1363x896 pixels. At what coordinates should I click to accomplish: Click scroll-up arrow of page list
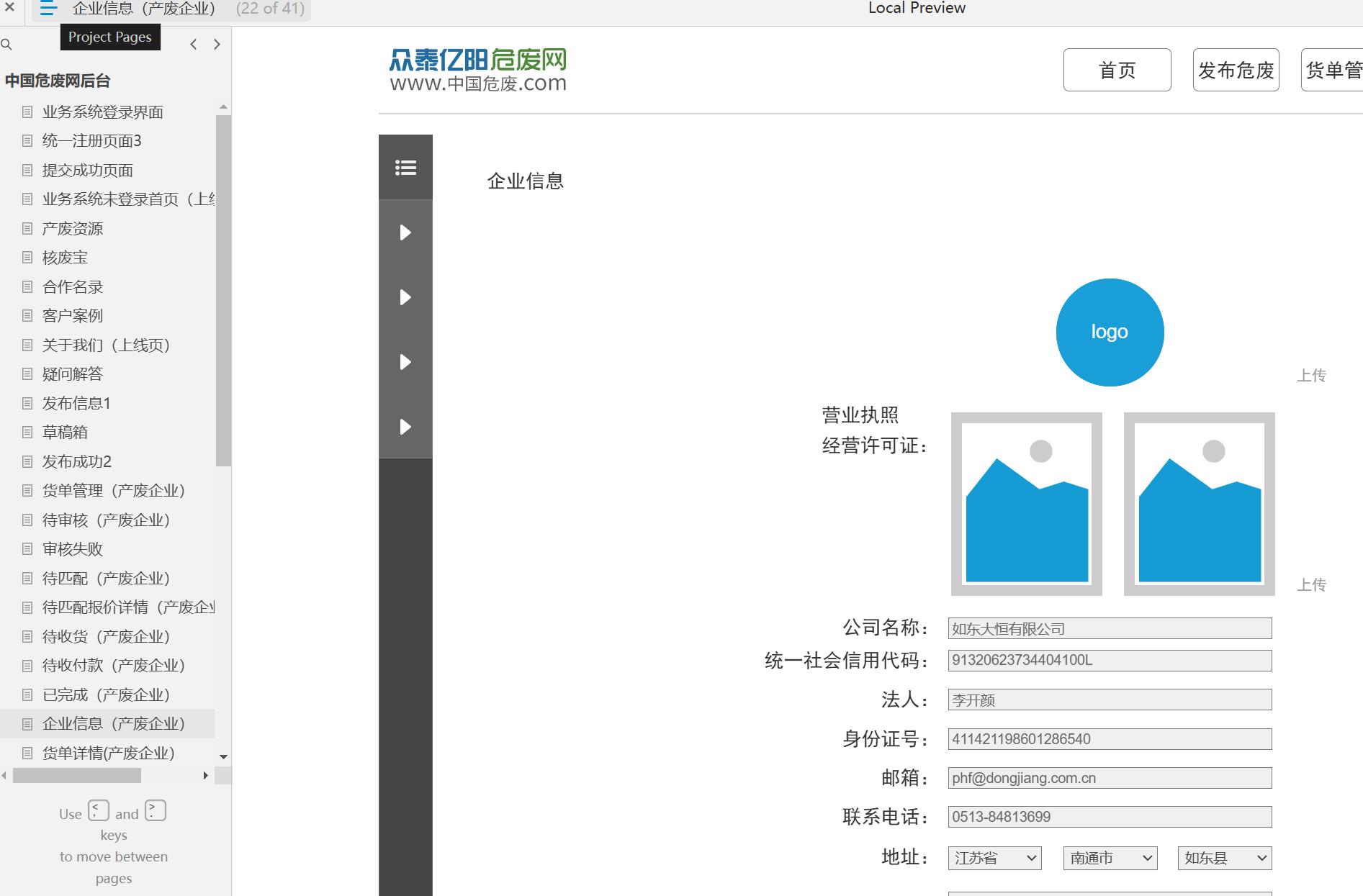coord(223,107)
